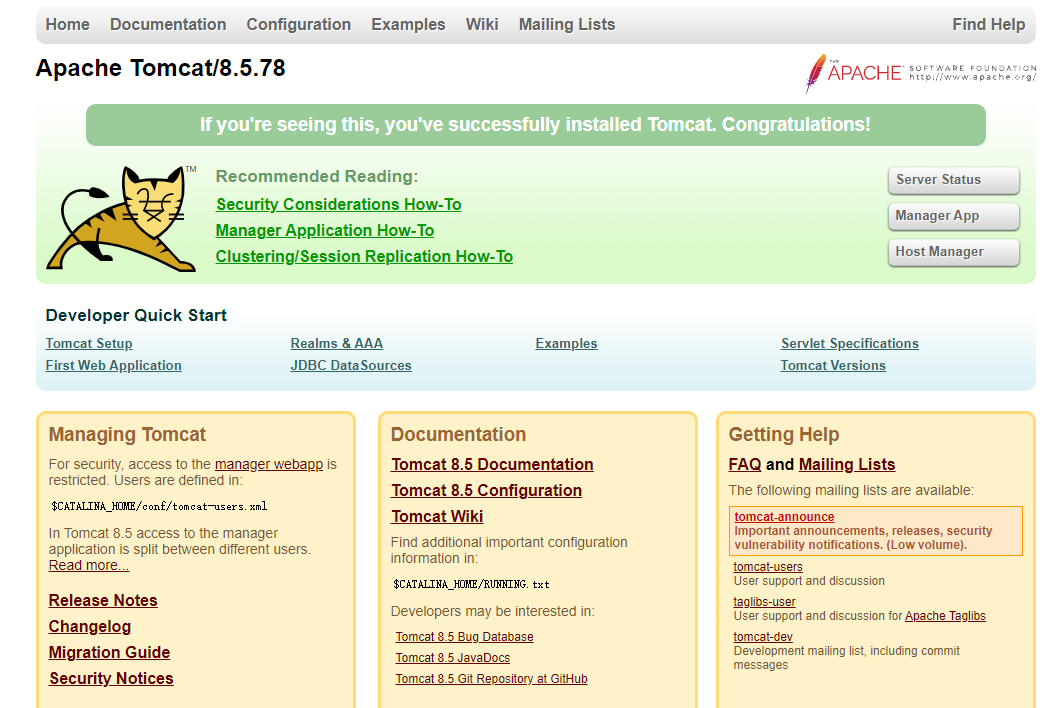Open Security Considerations How-To link
The width and height of the screenshot is (1045, 708).
tap(339, 205)
